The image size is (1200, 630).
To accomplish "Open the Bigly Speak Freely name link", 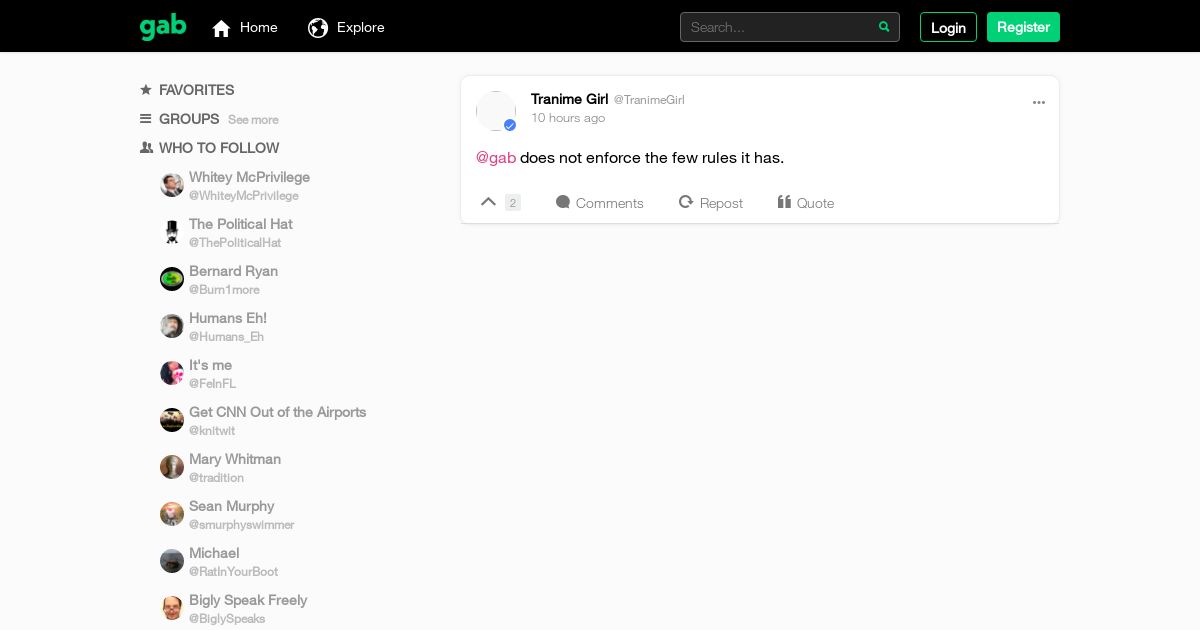I will pos(248,600).
